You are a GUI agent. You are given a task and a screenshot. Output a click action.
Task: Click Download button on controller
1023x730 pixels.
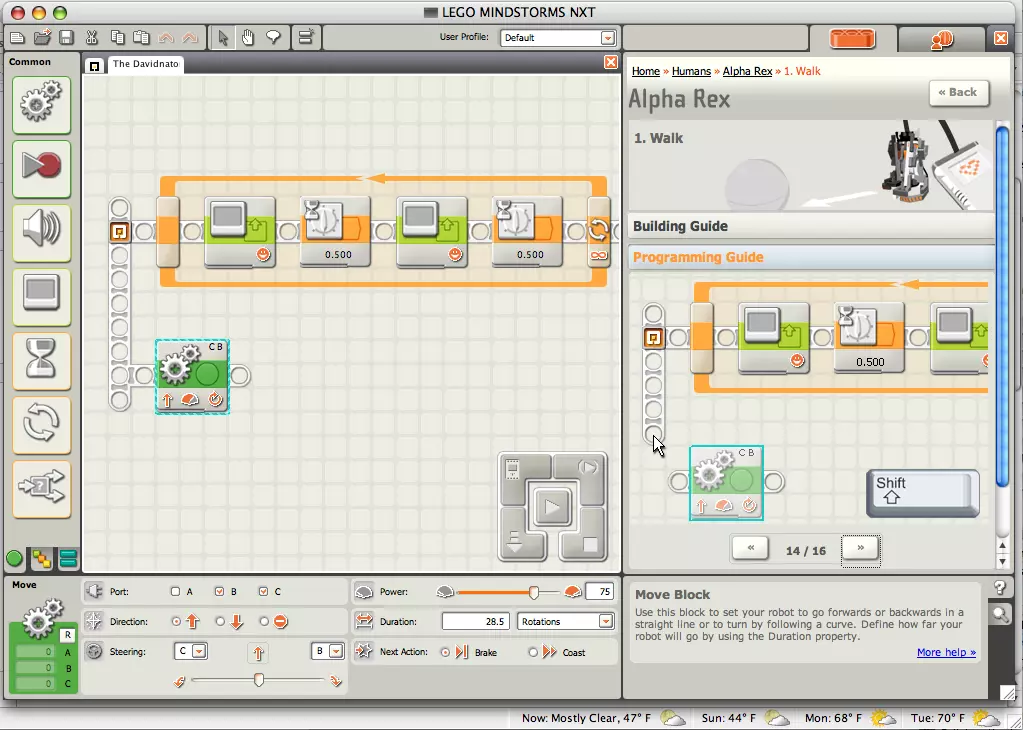[x=516, y=541]
